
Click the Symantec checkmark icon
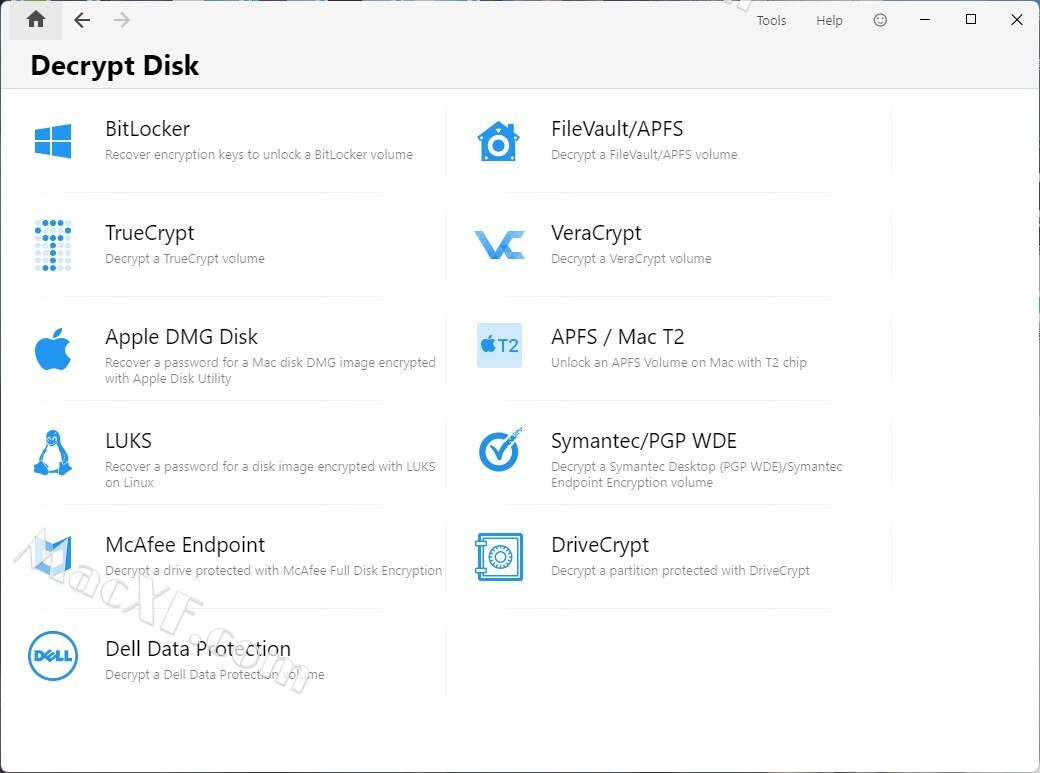click(500, 450)
